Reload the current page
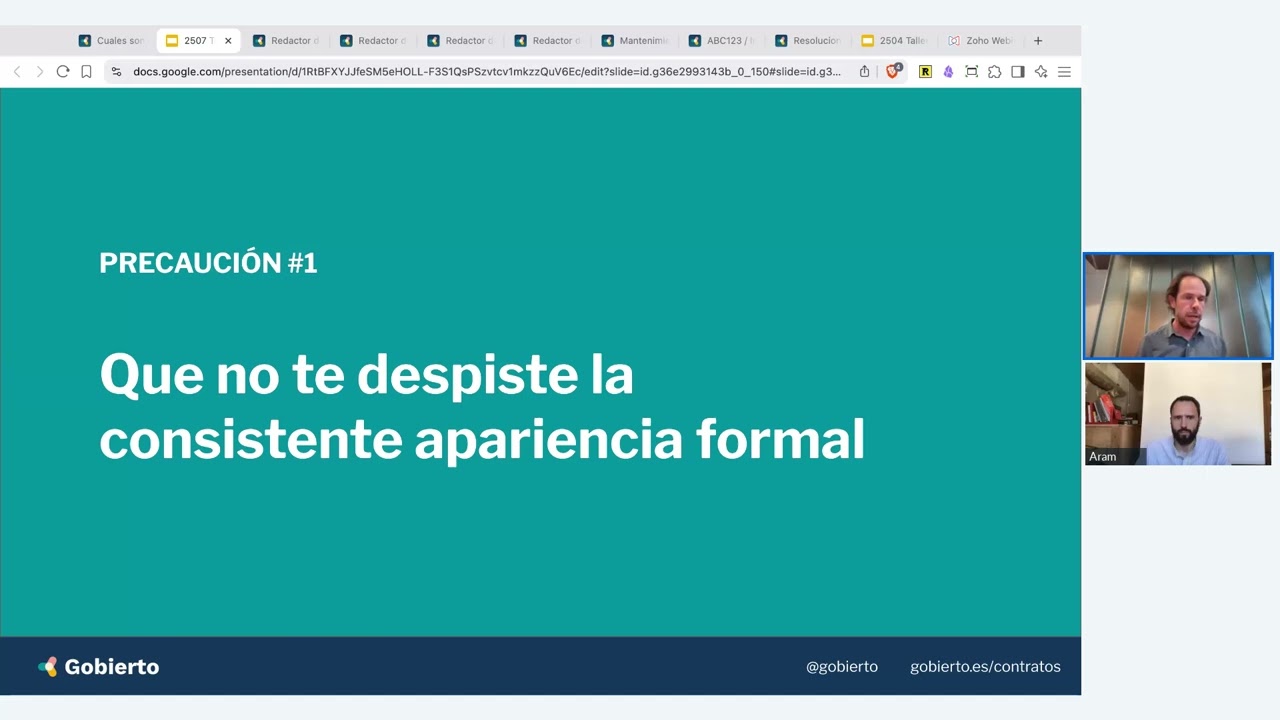This screenshot has height=720, width=1280. [x=63, y=72]
